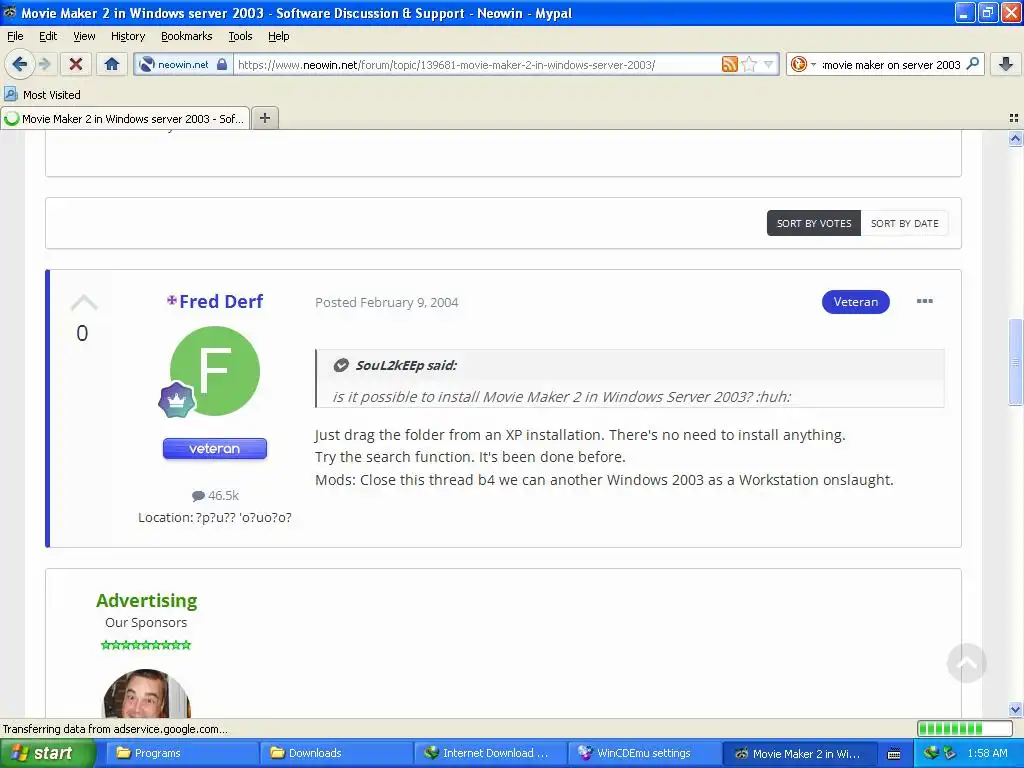The height and width of the screenshot is (768, 1024).
Task: Upvote Fred Derf's post arrow
Action: 84,302
